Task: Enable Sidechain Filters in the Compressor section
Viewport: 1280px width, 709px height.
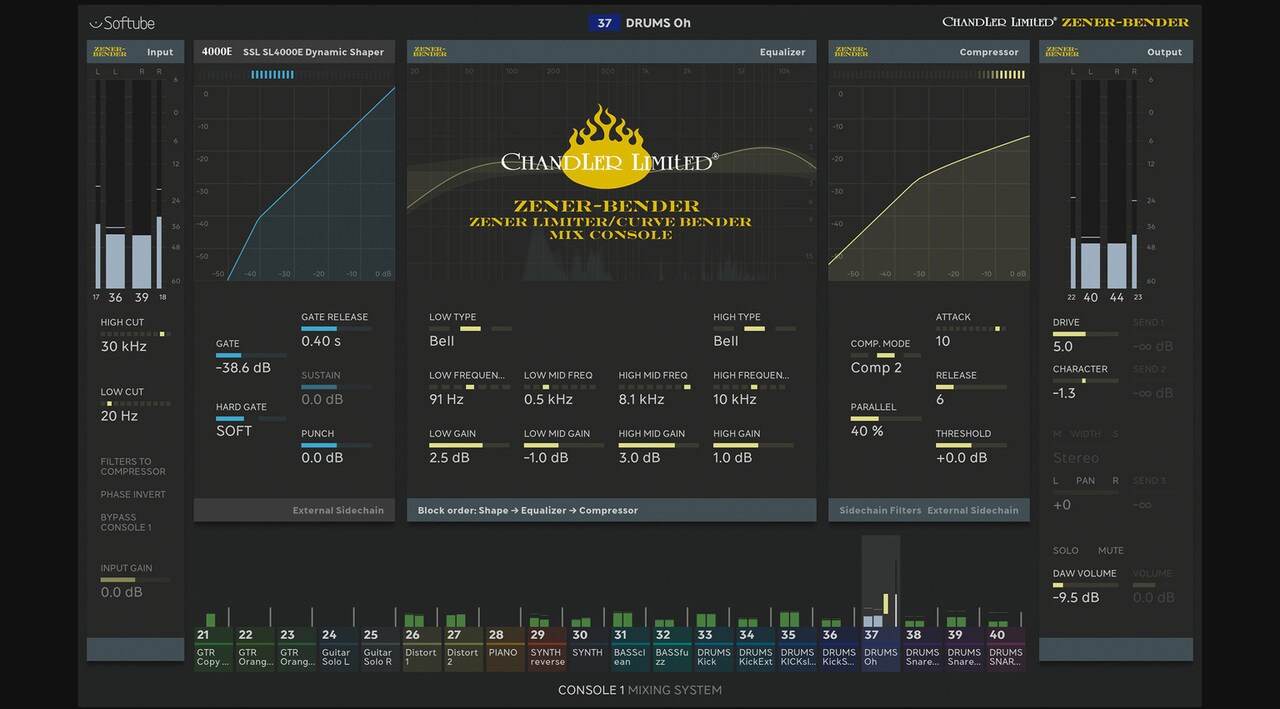Action: click(880, 510)
